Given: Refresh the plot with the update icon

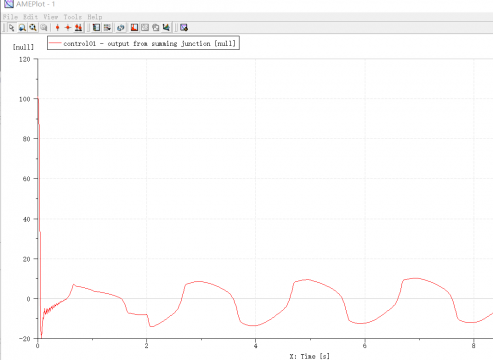Looking at the screenshot, I should pos(121,28).
